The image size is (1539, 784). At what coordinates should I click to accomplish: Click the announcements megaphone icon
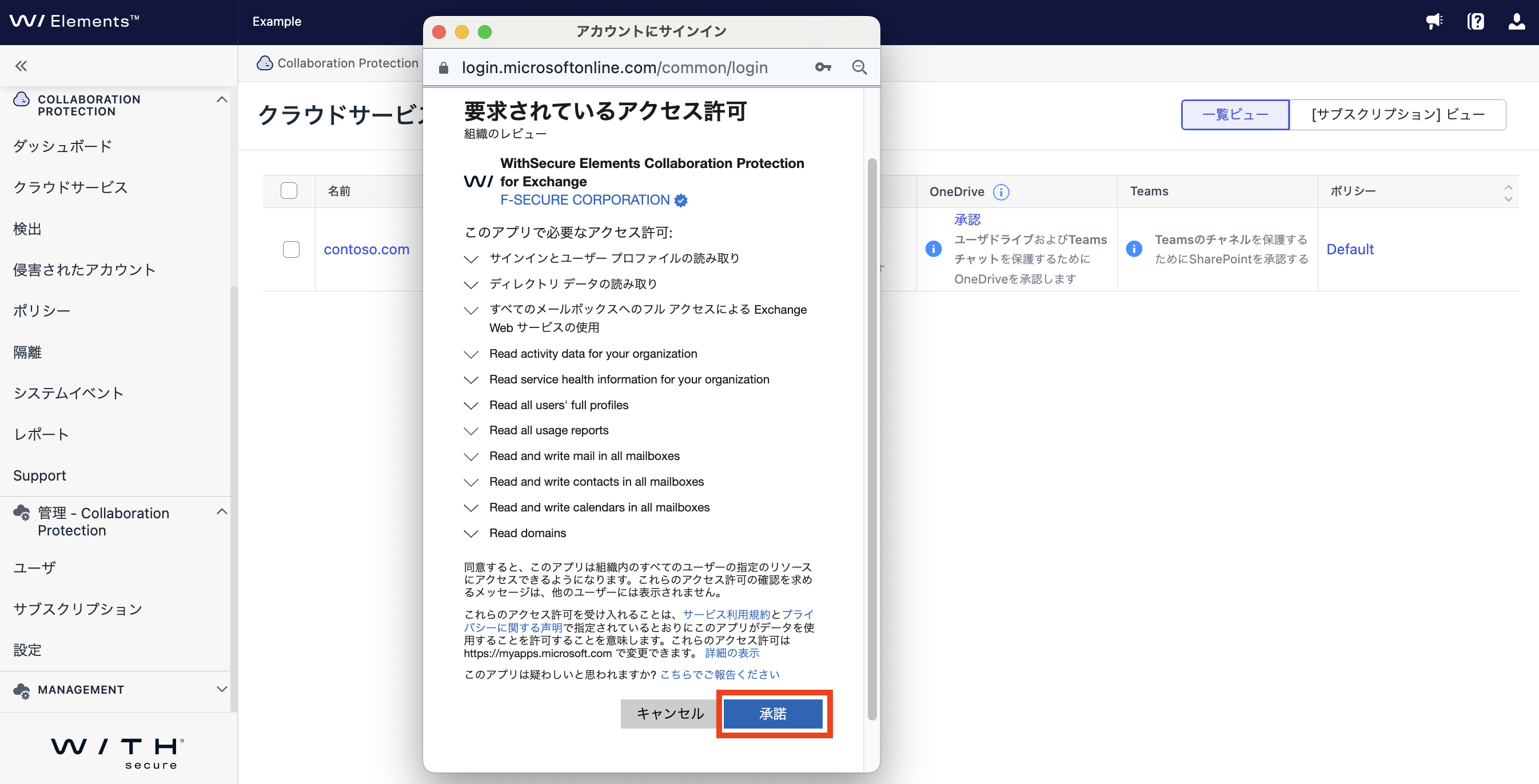point(1434,22)
